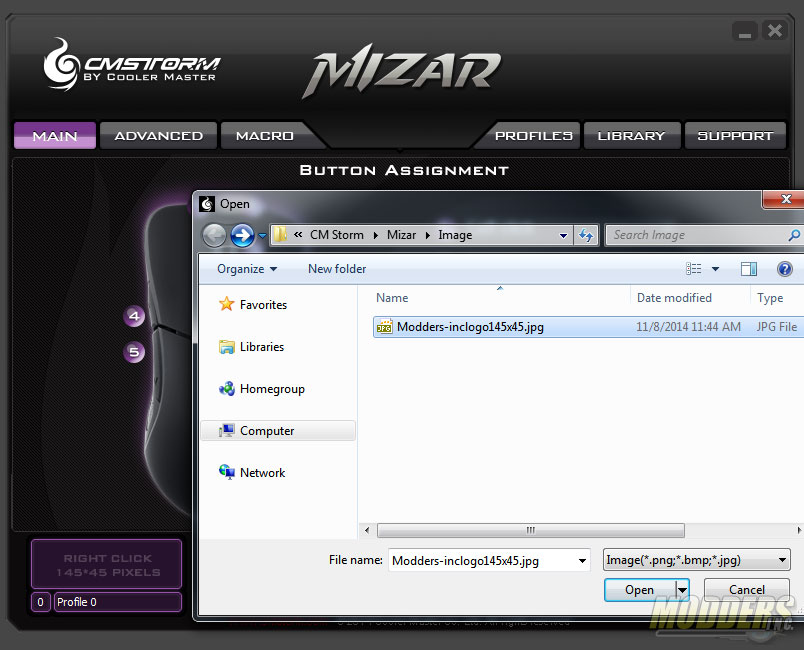Open the ADVANCED tab
The width and height of the screenshot is (804, 650).
(x=158, y=136)
